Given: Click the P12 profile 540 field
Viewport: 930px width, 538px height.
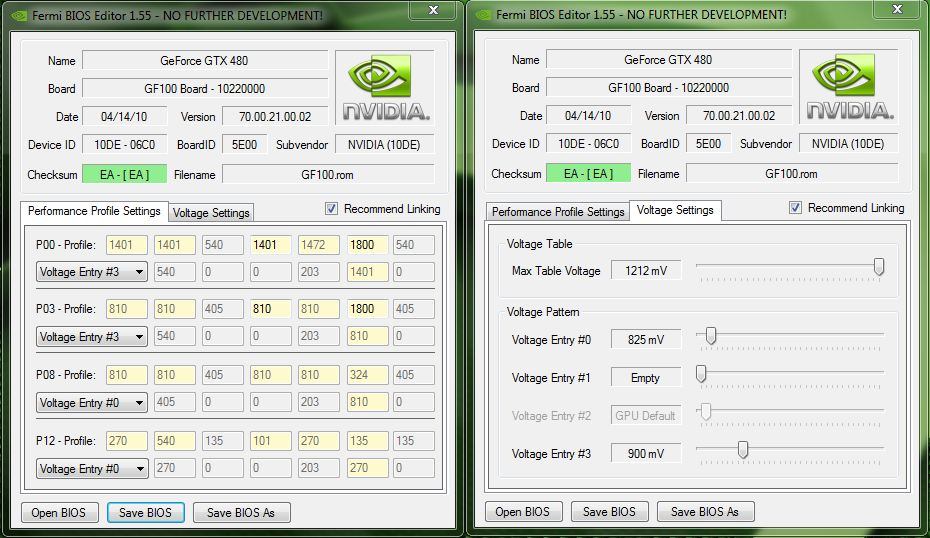Looking at the screenshot, I should (x=174, y=441).
